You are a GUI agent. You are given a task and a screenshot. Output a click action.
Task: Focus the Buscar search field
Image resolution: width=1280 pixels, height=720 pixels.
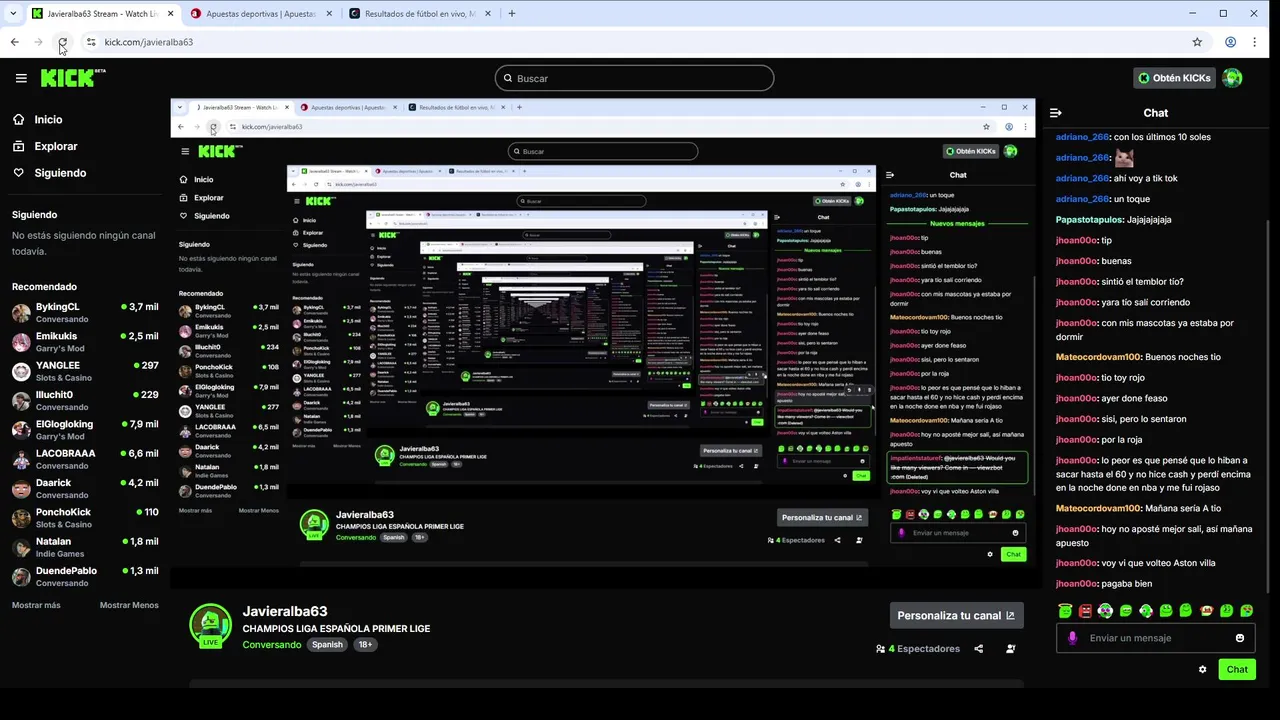tap(634, 78)
